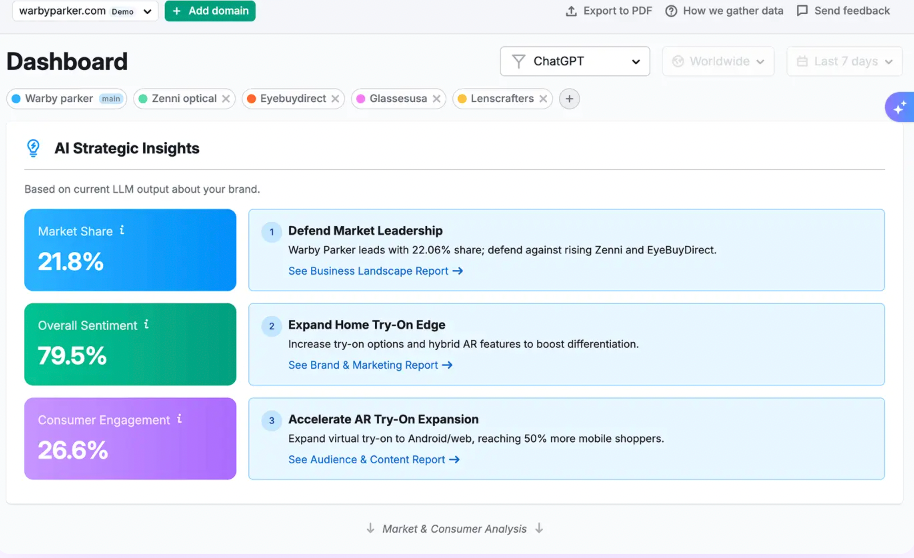Click the Overall Sentiment info icon
The image size is (914, 558).
point(147,325)
